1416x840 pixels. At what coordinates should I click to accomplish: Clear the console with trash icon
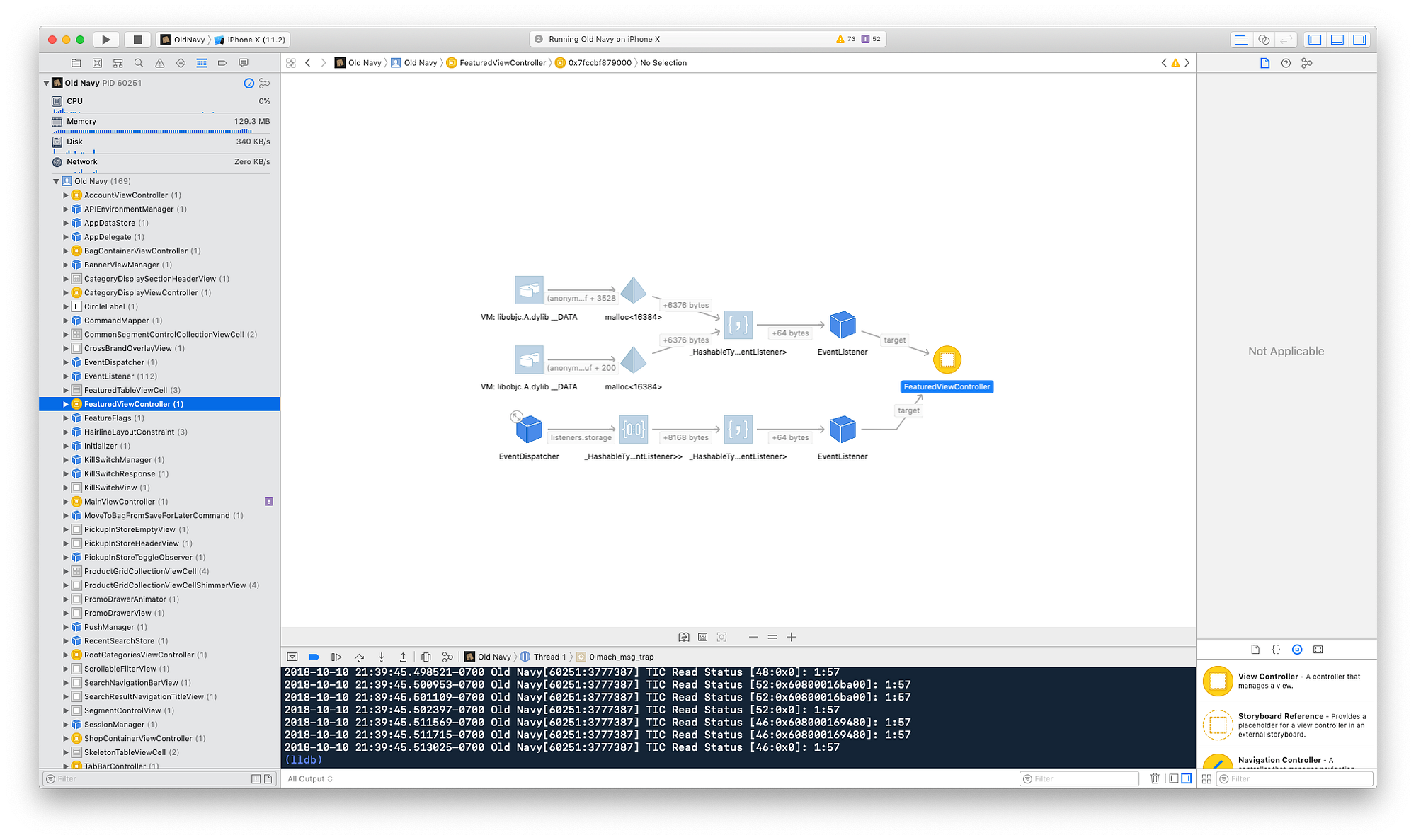tap(1155, 778)
